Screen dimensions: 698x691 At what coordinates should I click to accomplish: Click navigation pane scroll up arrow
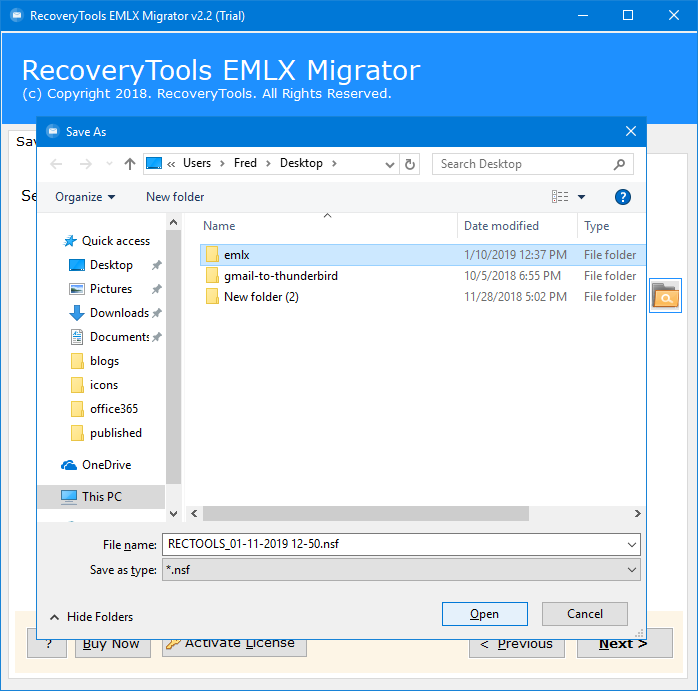tap(174, 222)
